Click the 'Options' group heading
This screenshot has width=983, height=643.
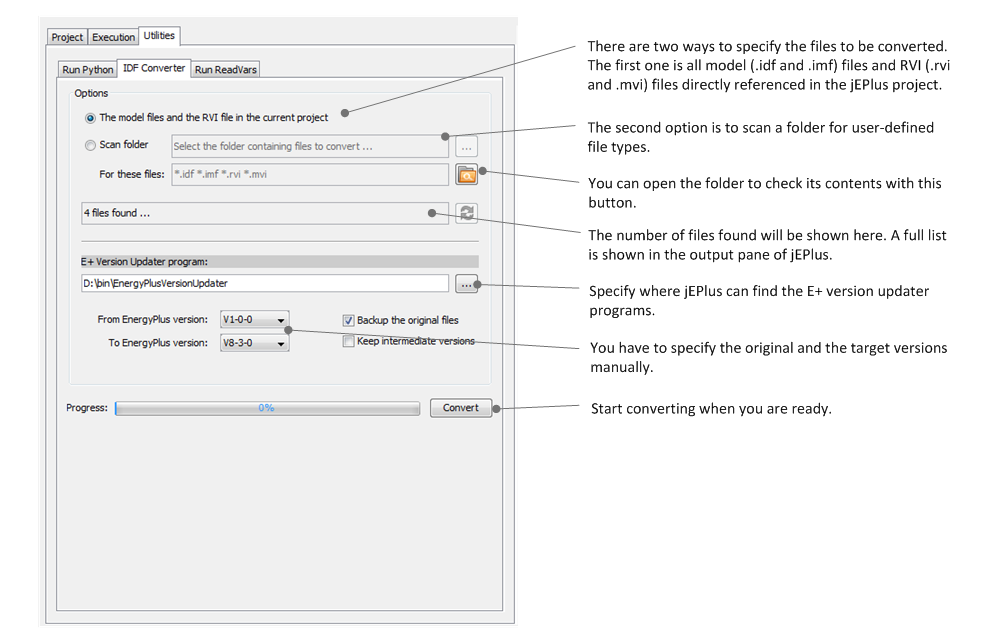coord(91,93)
